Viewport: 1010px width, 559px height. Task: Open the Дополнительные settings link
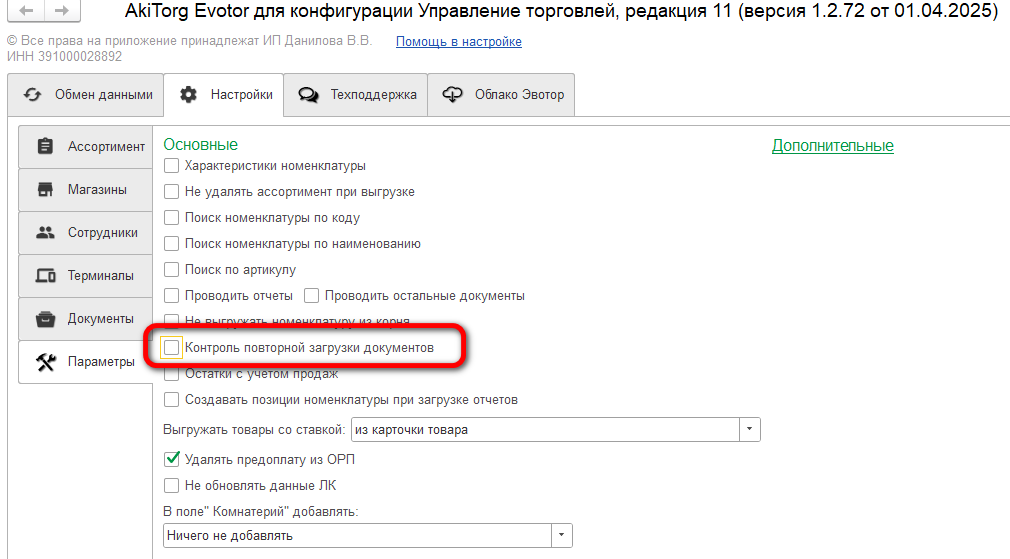(833, 146)
